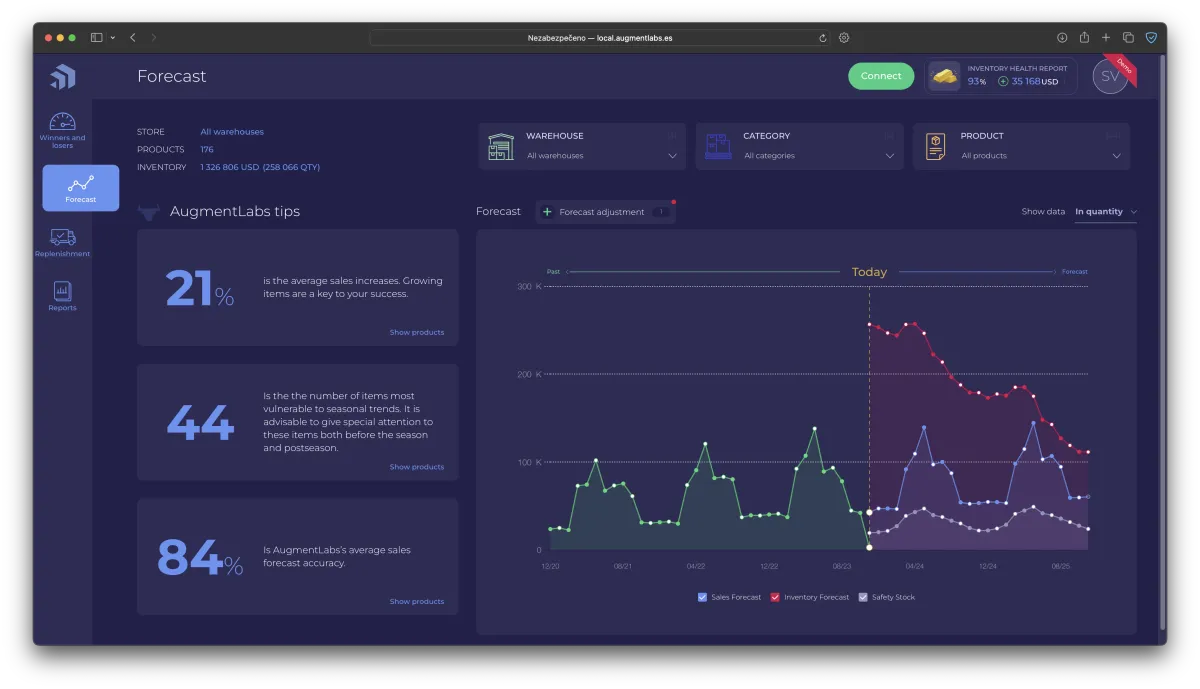Open the In quantity data selector

point(1106,212)
